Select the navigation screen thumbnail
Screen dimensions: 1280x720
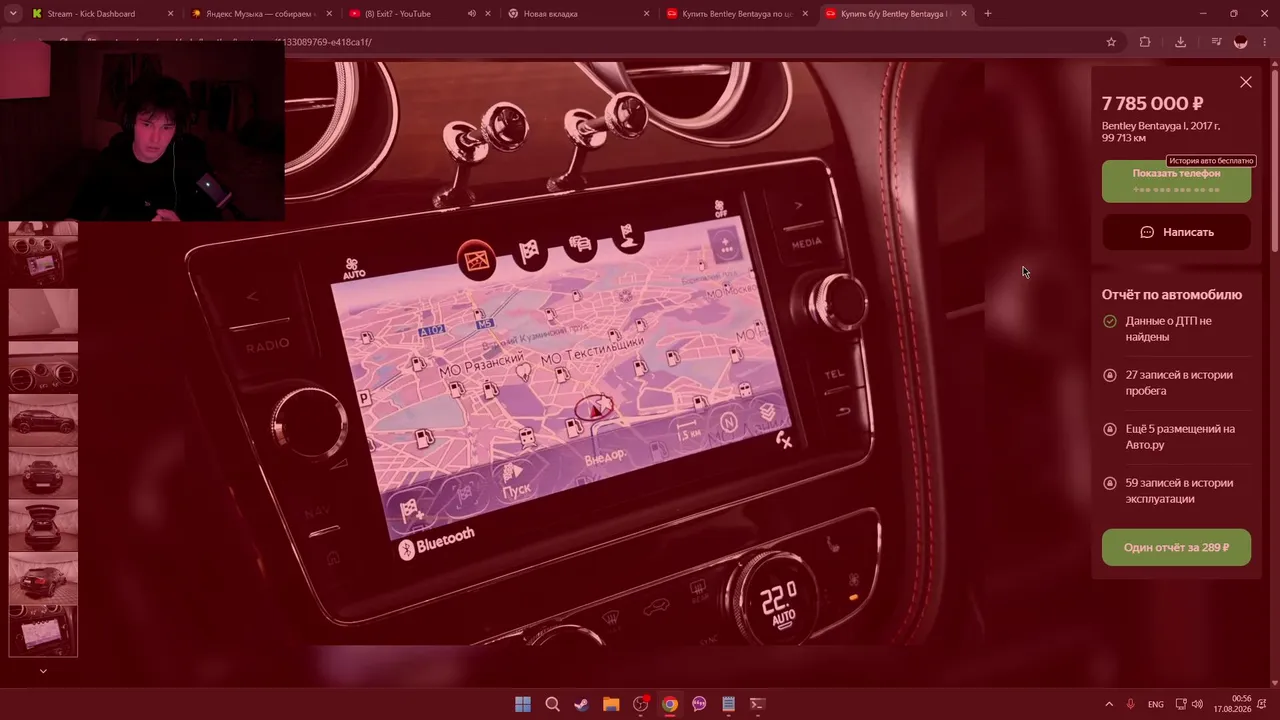pyautogui.click(x=43, y=632)
